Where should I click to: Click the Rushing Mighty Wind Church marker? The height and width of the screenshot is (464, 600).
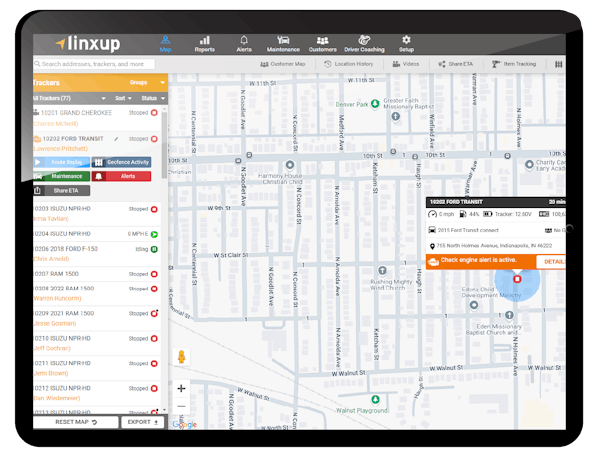[382, 271]
